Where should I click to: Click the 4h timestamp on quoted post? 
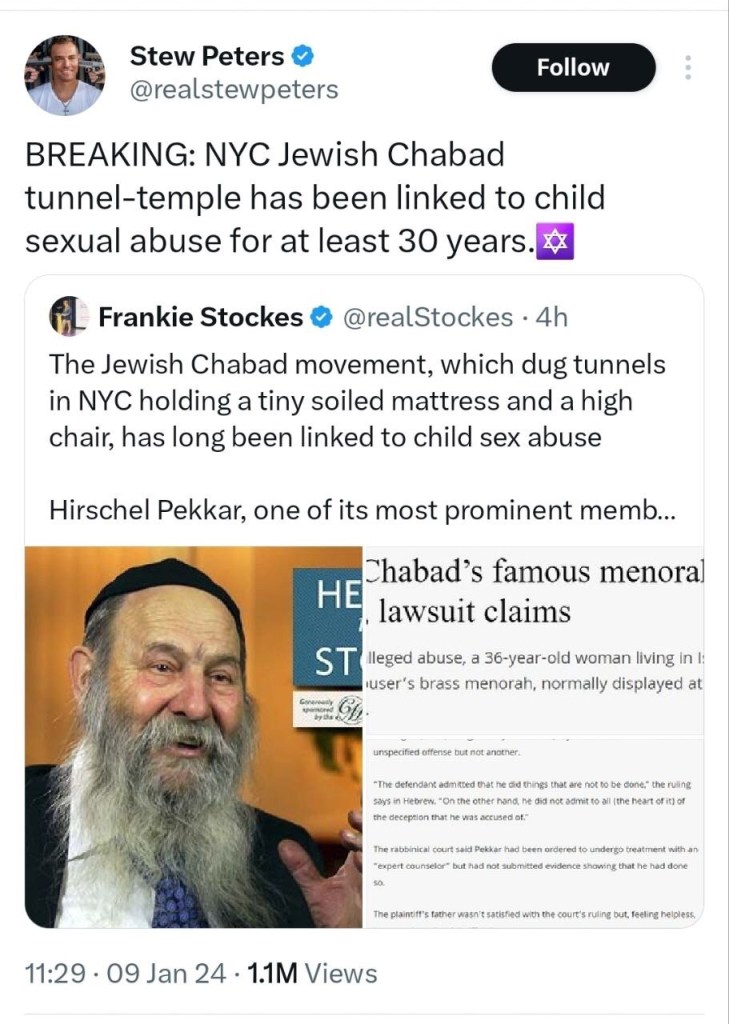[552, 318]
